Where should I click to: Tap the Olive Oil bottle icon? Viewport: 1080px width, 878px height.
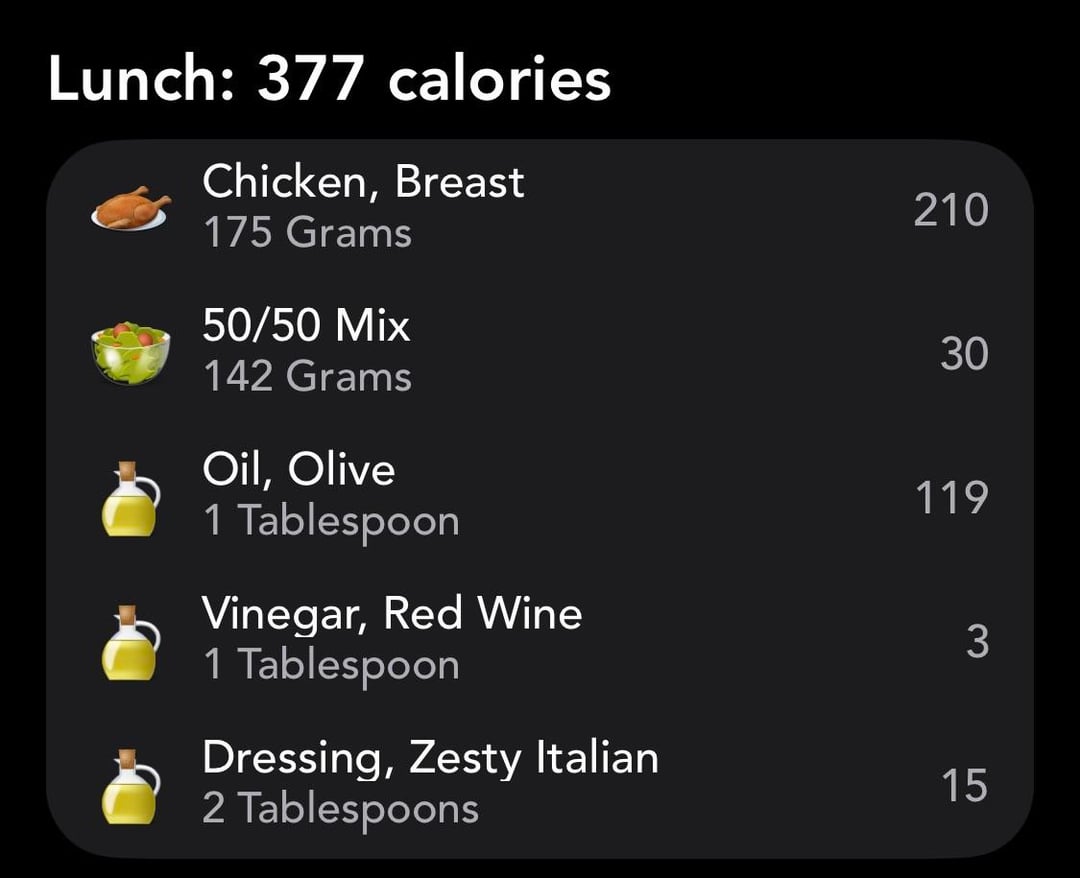click(131, 497)
